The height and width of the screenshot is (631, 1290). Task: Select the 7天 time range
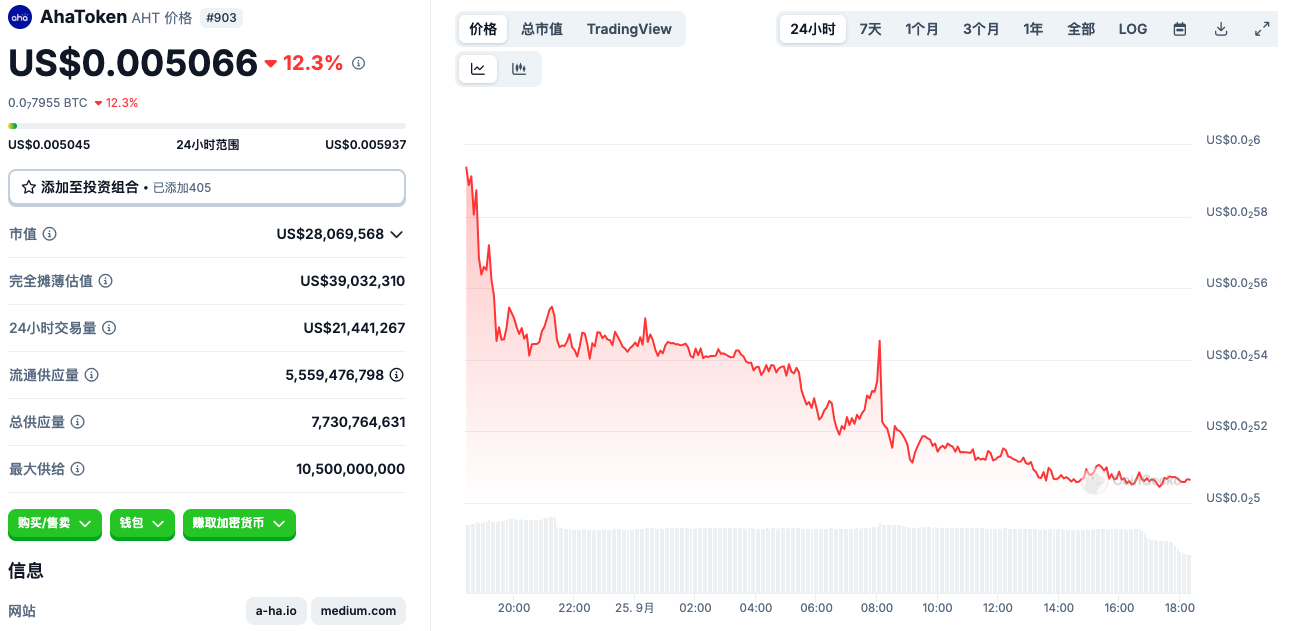tap(870, 29)
